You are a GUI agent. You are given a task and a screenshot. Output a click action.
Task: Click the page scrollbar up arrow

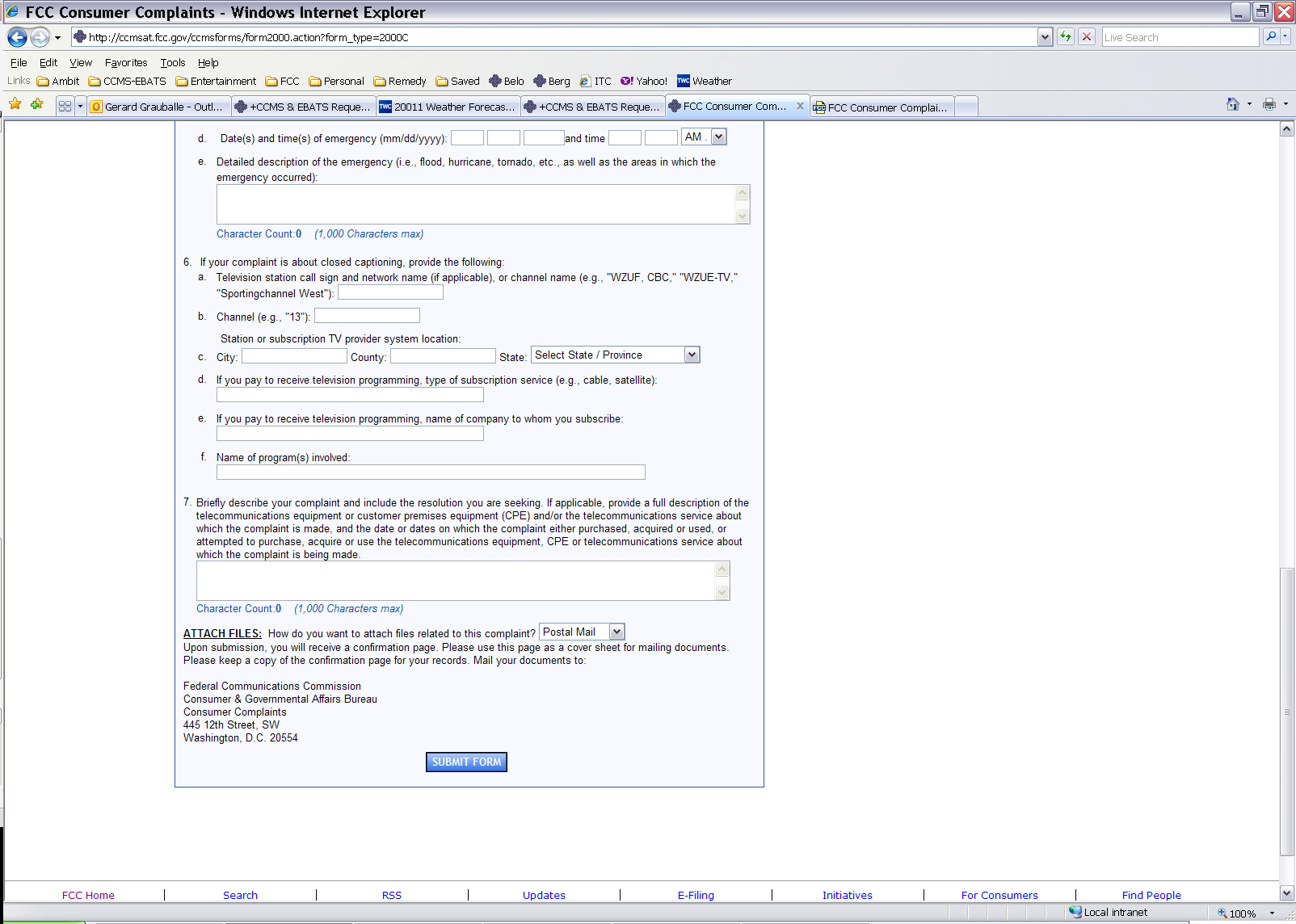(x=1287, y=129)
